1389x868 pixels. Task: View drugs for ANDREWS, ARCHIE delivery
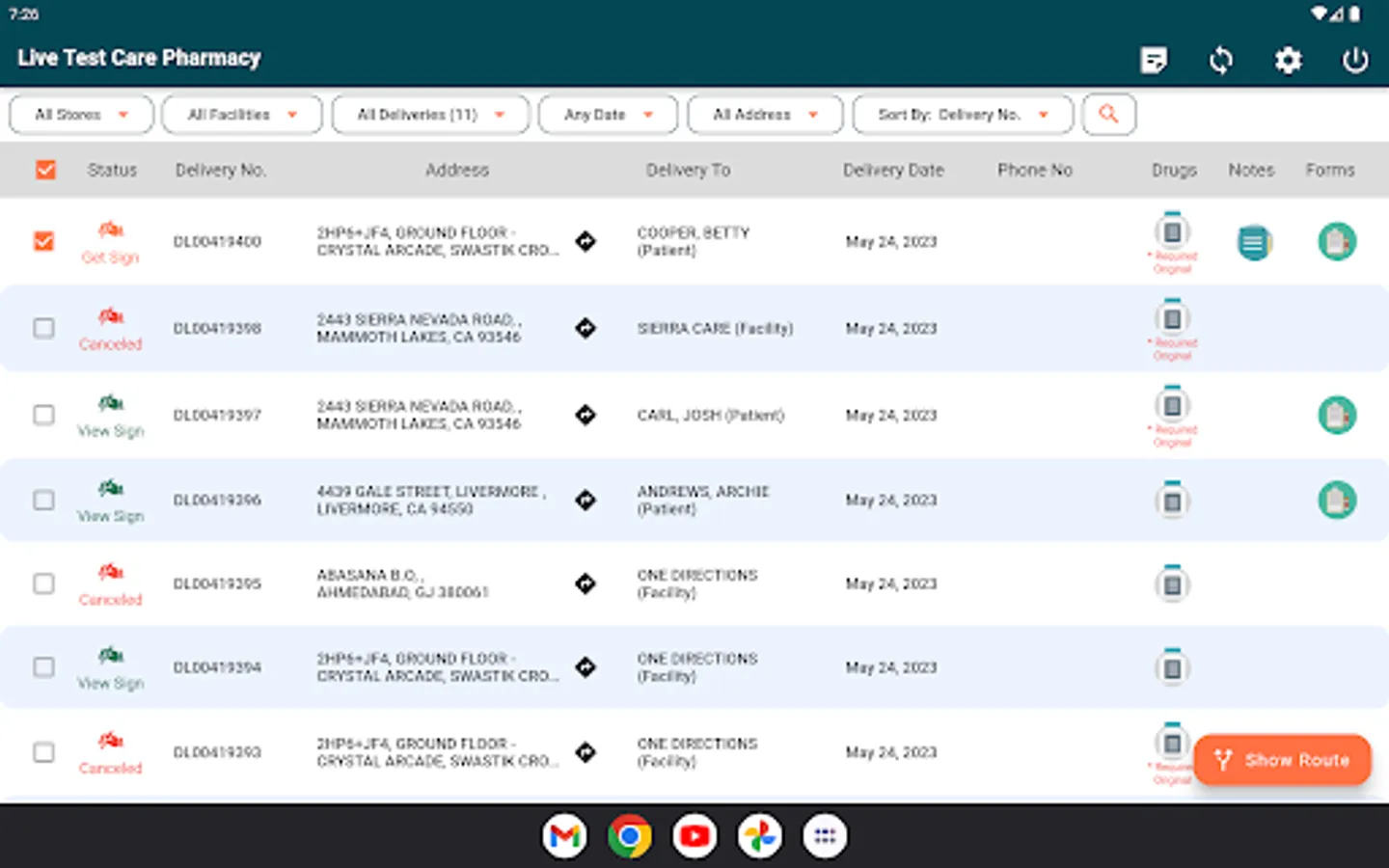coord(1172,501)
